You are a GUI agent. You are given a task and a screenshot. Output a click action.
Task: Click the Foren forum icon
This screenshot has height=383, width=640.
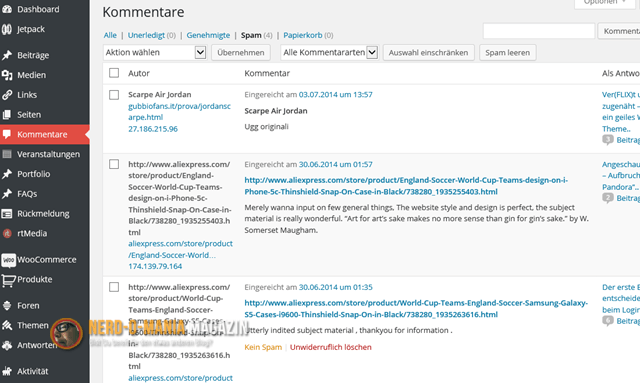point(7,305)
